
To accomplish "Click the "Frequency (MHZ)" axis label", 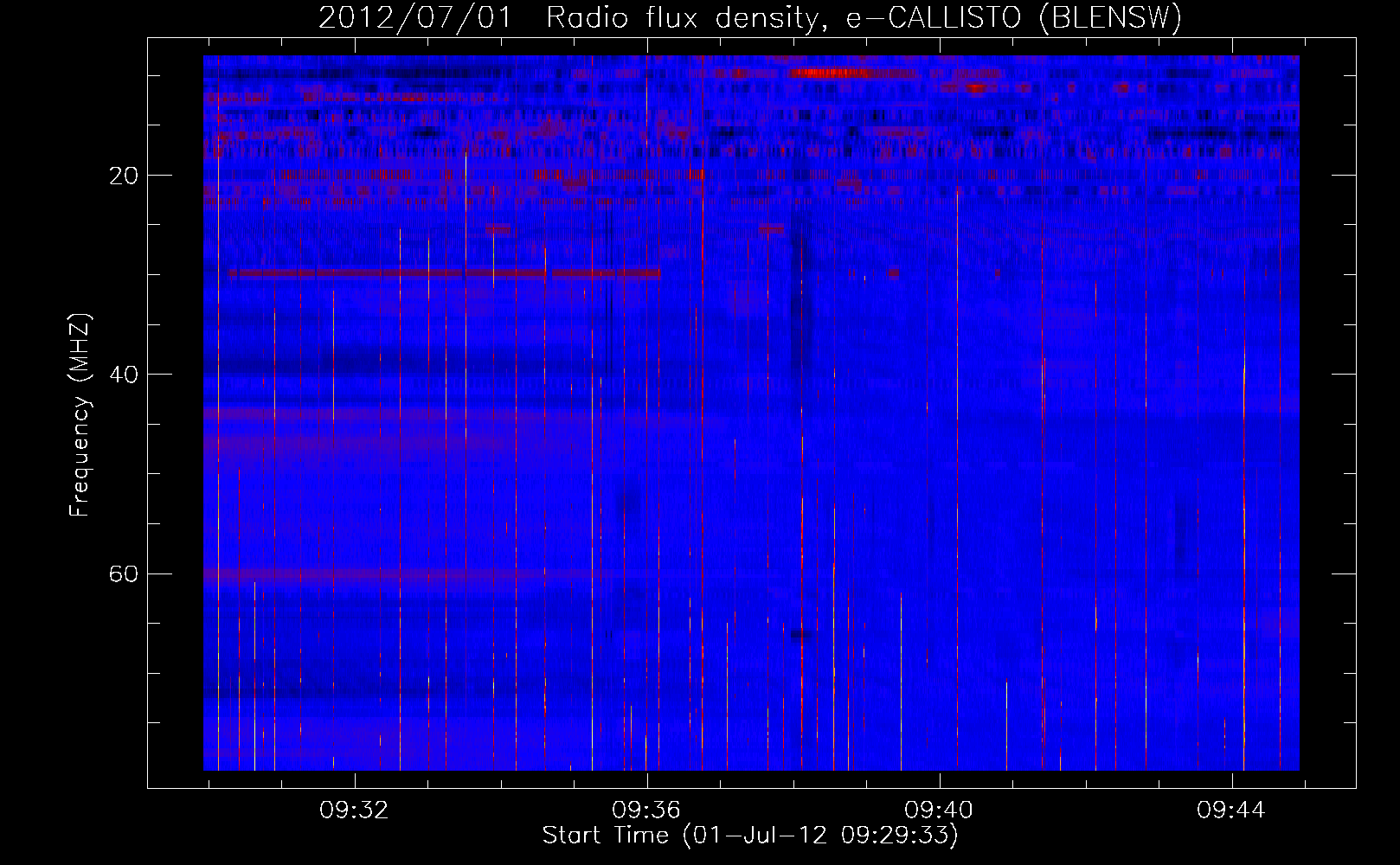I will tap(80, 414).
